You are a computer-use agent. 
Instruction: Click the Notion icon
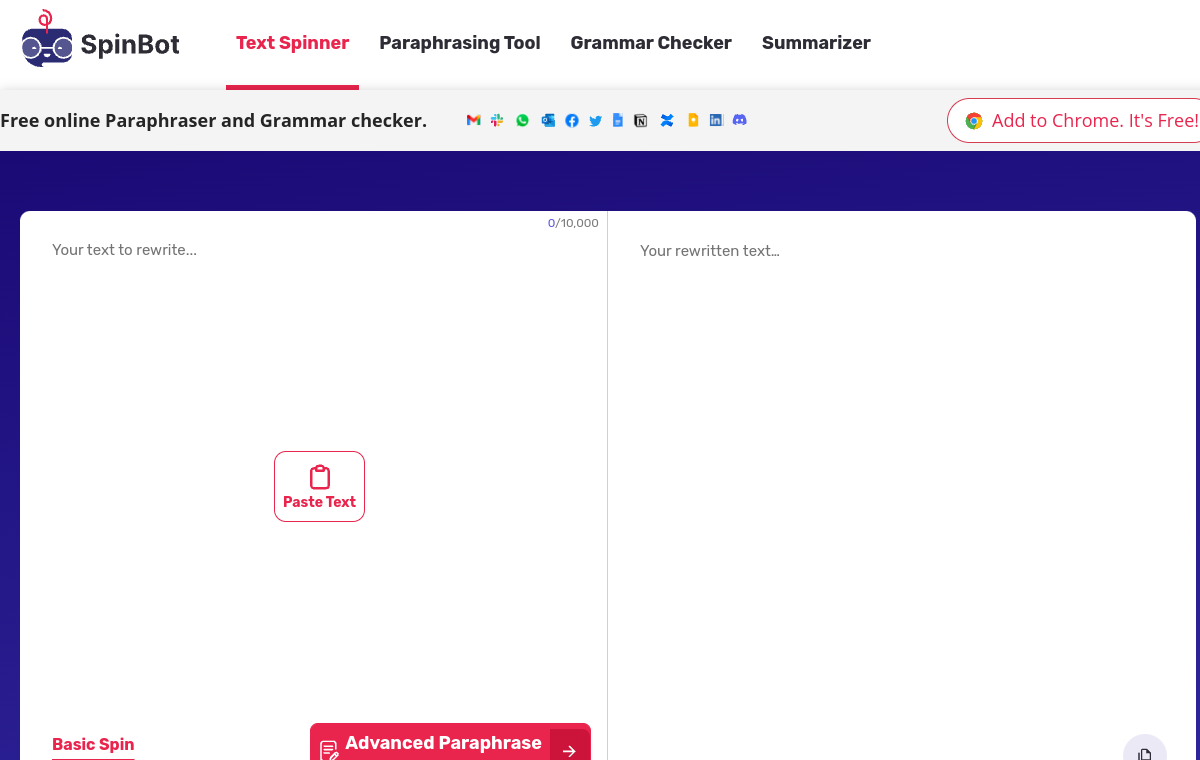641,121
